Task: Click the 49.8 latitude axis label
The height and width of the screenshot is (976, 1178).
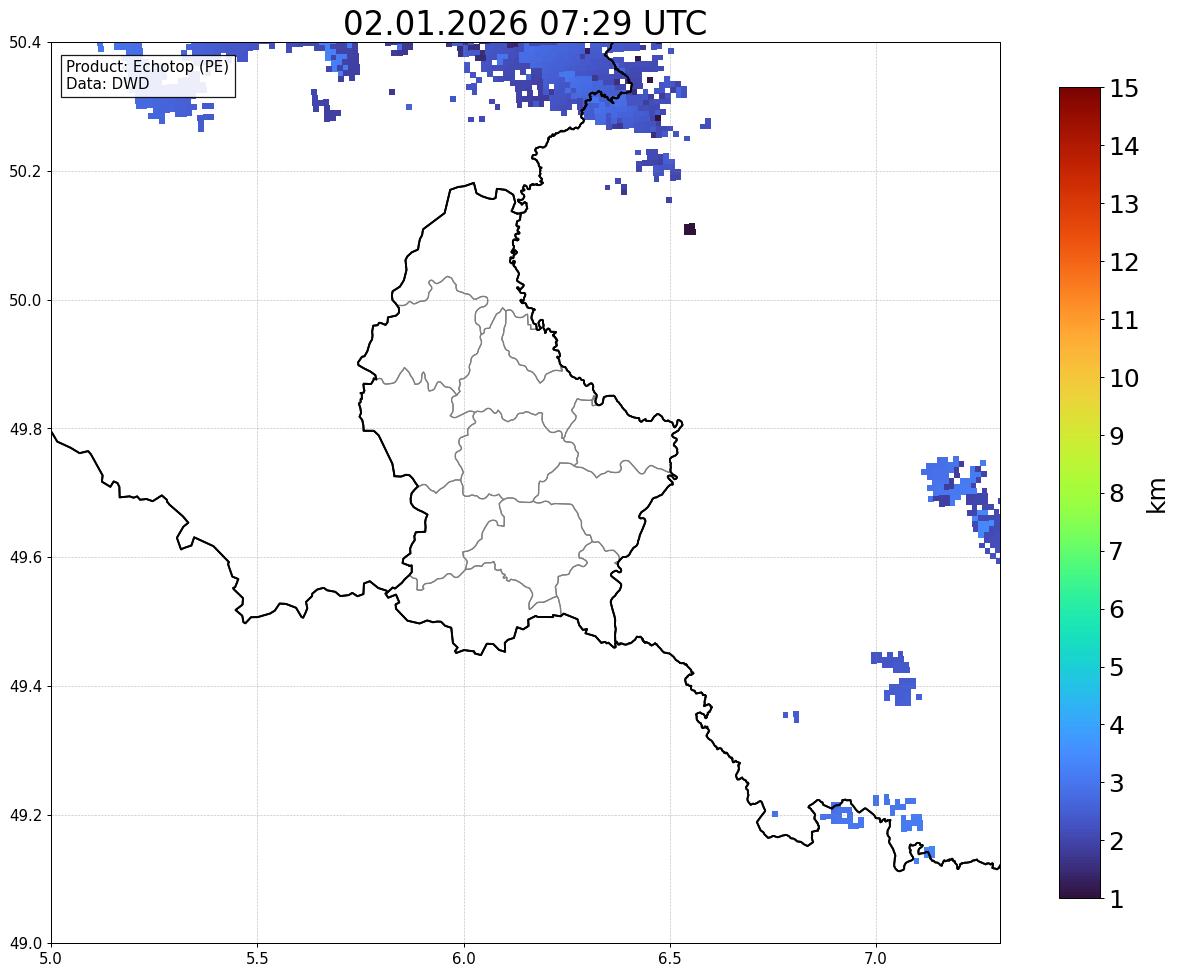Action: pyautogui.click(x=25, y=429)
